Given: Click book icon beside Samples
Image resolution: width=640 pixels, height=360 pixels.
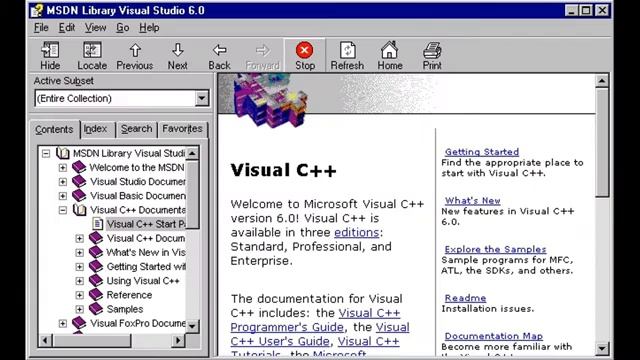Looking at the screenshot, I should click(96, 309).
